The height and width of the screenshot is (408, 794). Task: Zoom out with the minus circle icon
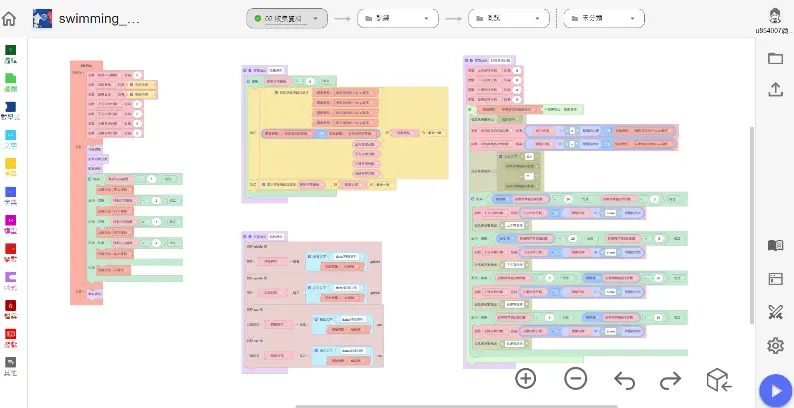pyautogui.click(x=576, y=379)
